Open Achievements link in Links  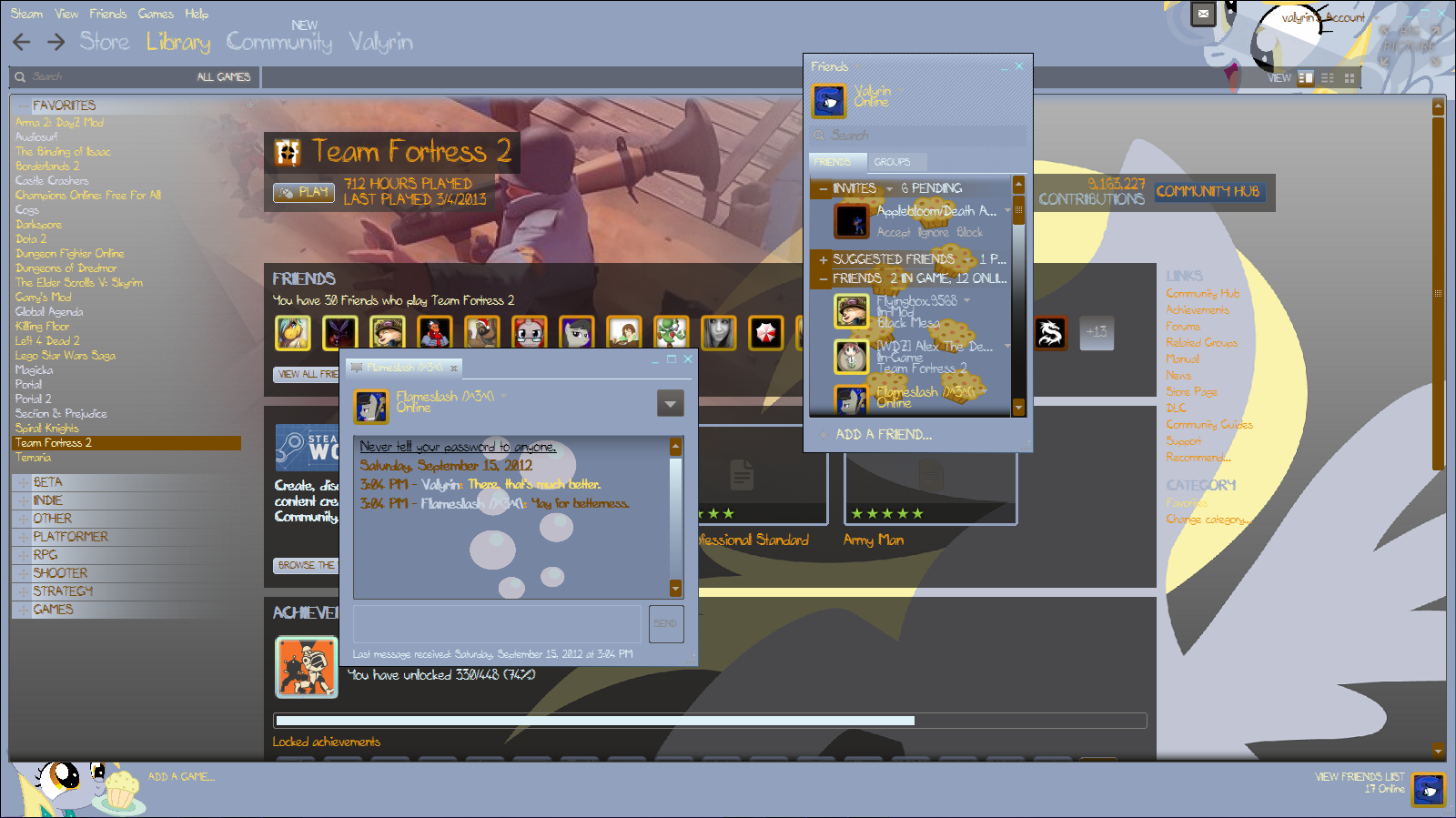point(1198,310)
